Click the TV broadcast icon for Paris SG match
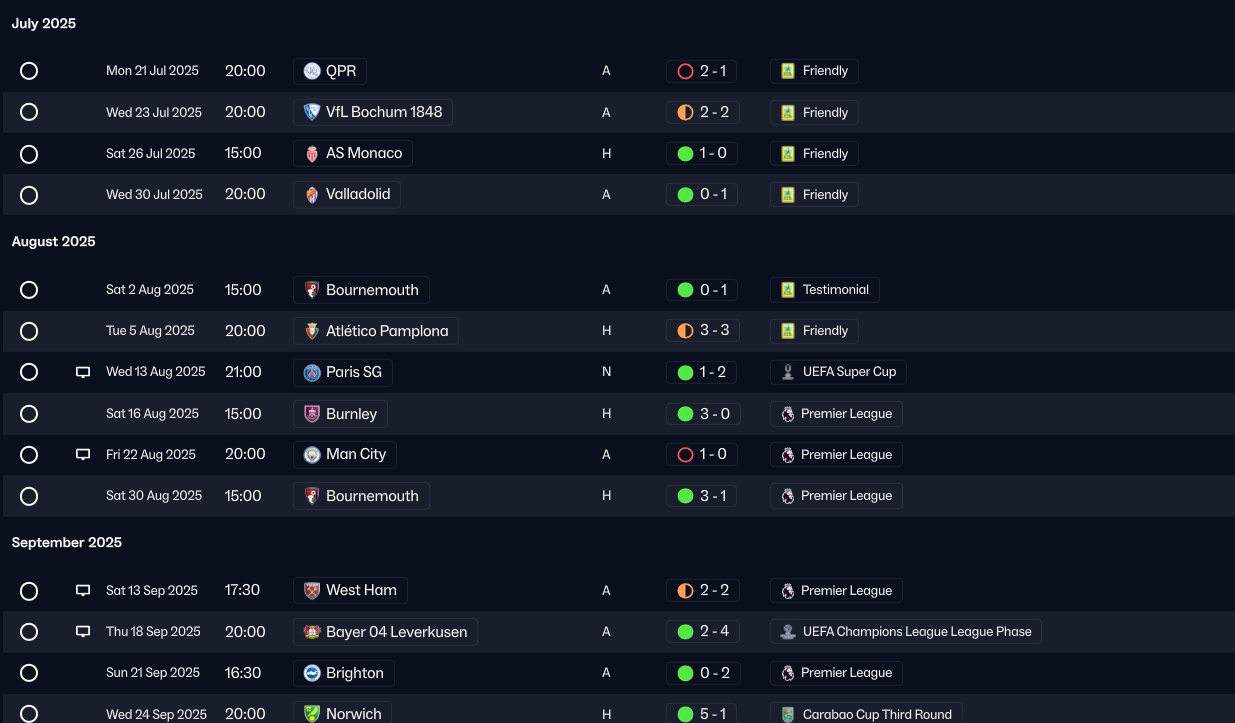 point(83,372)
